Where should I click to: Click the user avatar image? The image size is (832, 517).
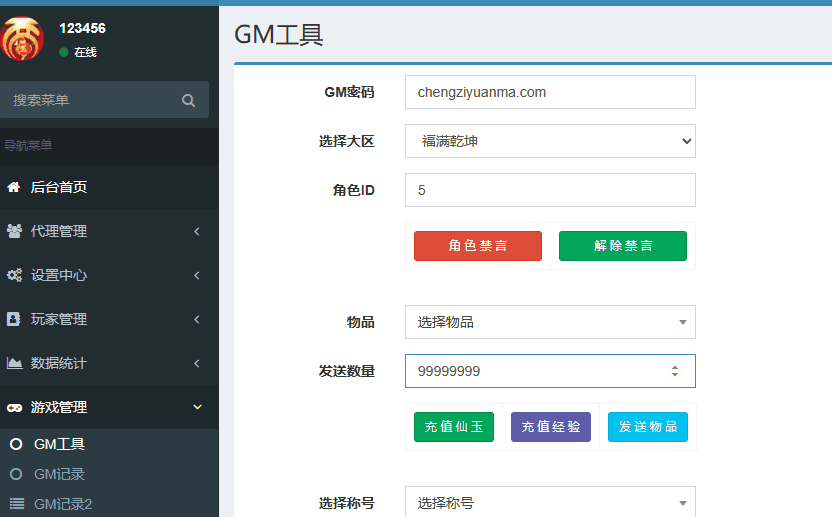click(x=23, y=39)
